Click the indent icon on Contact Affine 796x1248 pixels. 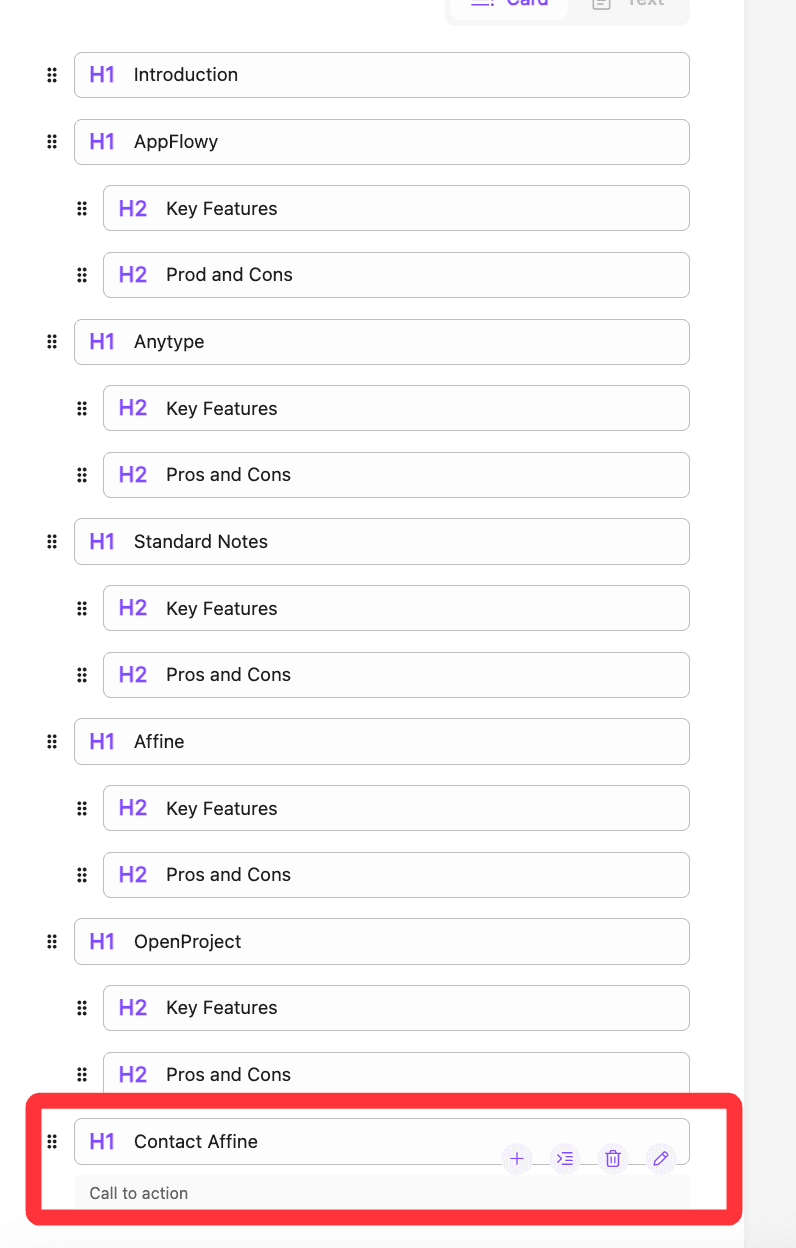point(565,1159)
